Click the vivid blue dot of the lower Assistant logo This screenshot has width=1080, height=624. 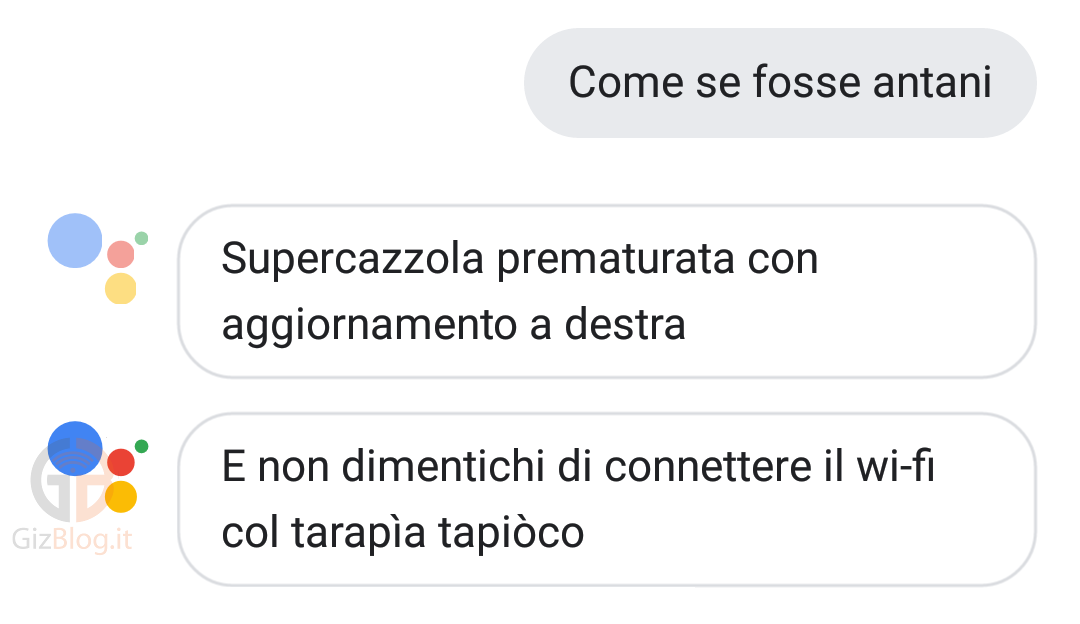coord(75,448)
